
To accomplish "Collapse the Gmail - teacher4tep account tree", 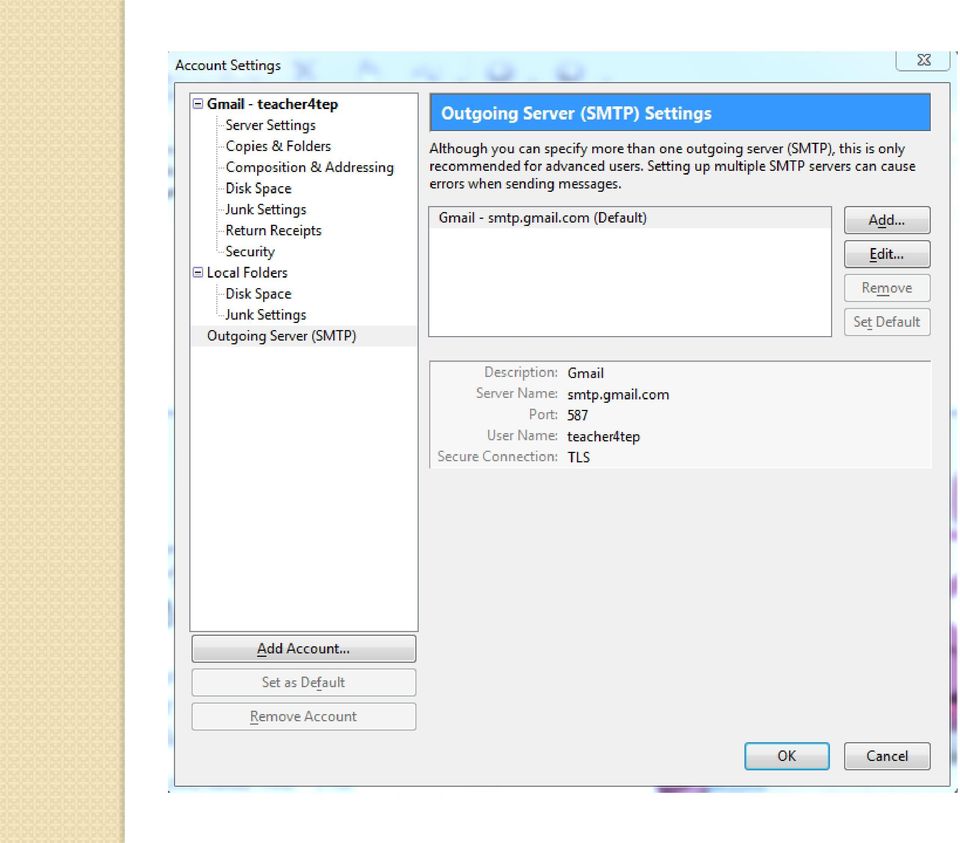I will (198, 103).
